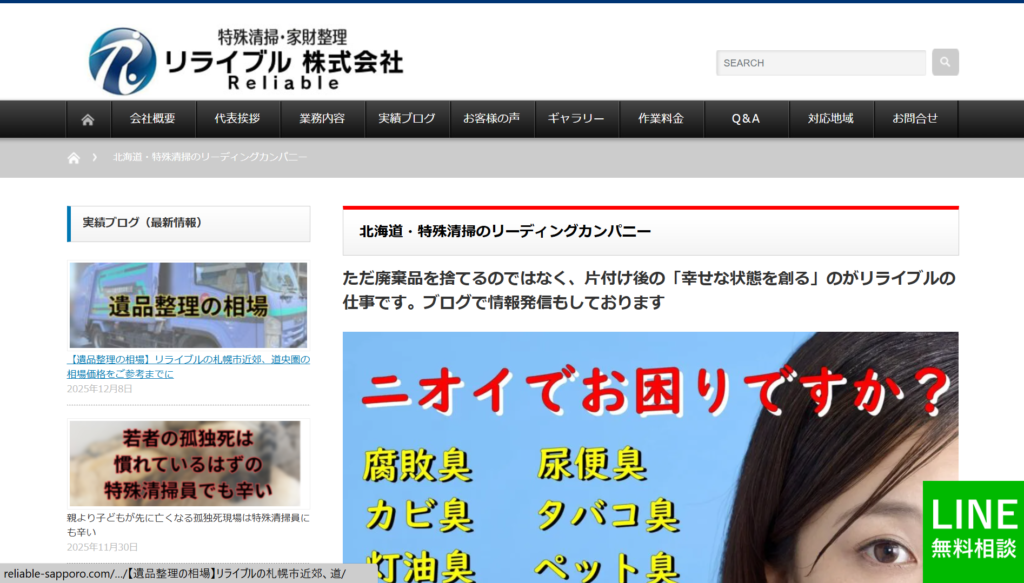Open the 代表挨拶 menu item

point(237,119)
